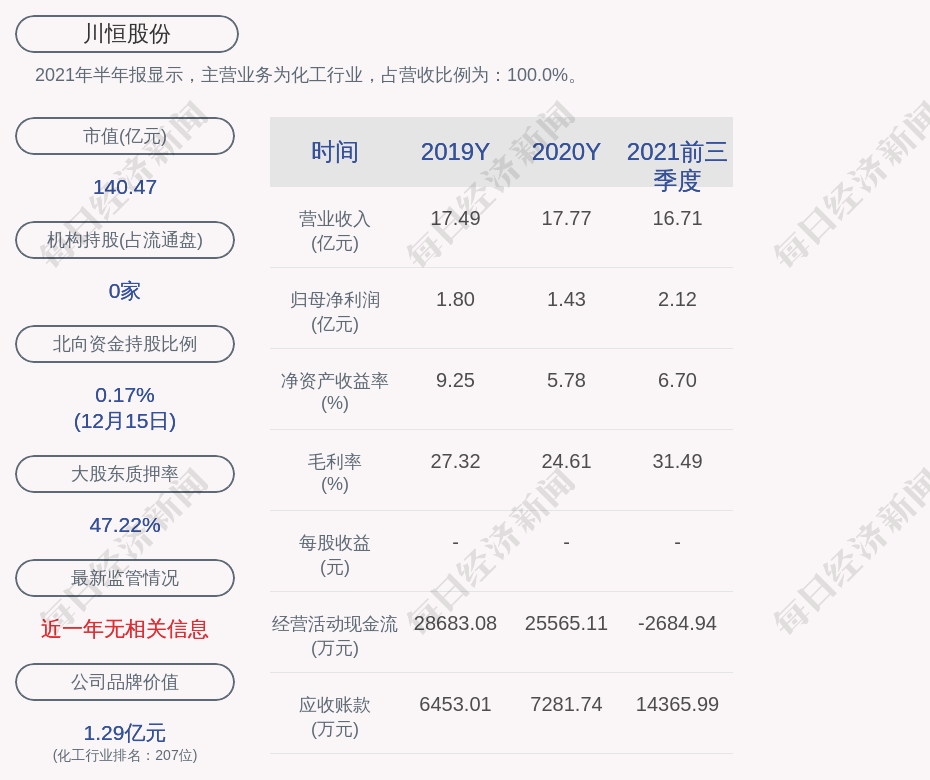
Task: Click the market value 140.47
Action: point(125,187)
